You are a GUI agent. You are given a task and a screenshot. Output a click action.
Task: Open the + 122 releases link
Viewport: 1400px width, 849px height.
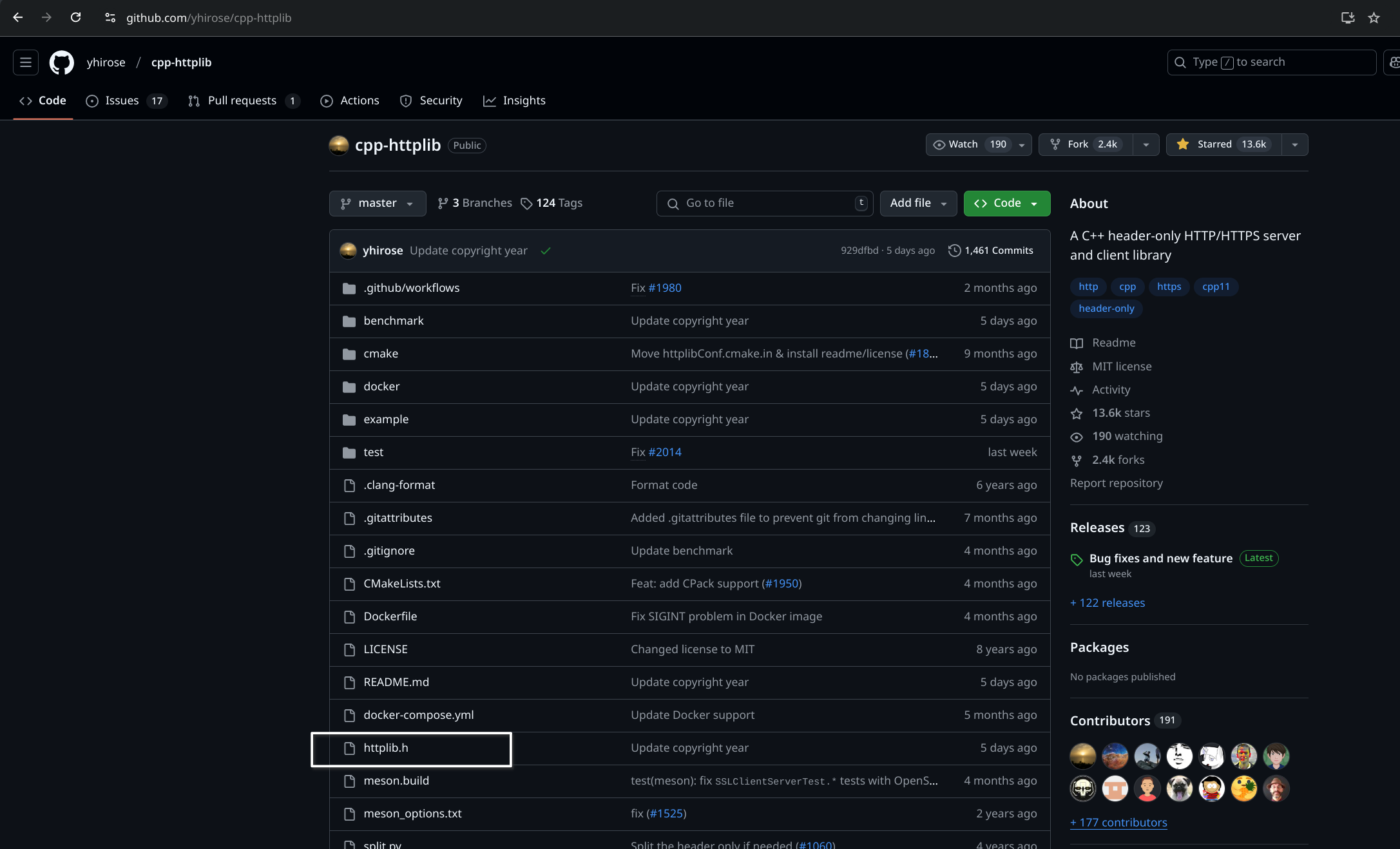pos(1108,603)
